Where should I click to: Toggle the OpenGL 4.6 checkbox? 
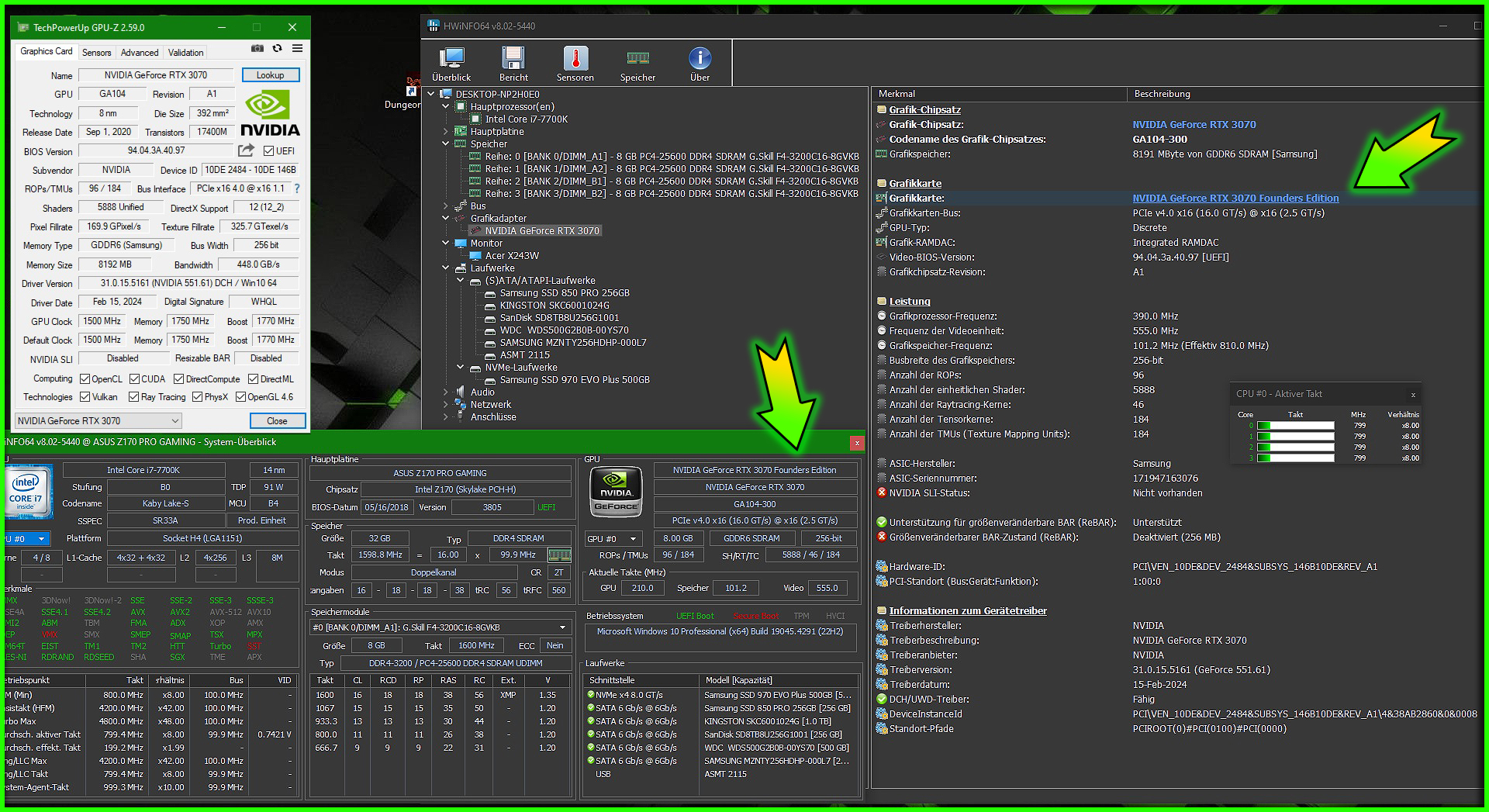(x=240, y=397)
